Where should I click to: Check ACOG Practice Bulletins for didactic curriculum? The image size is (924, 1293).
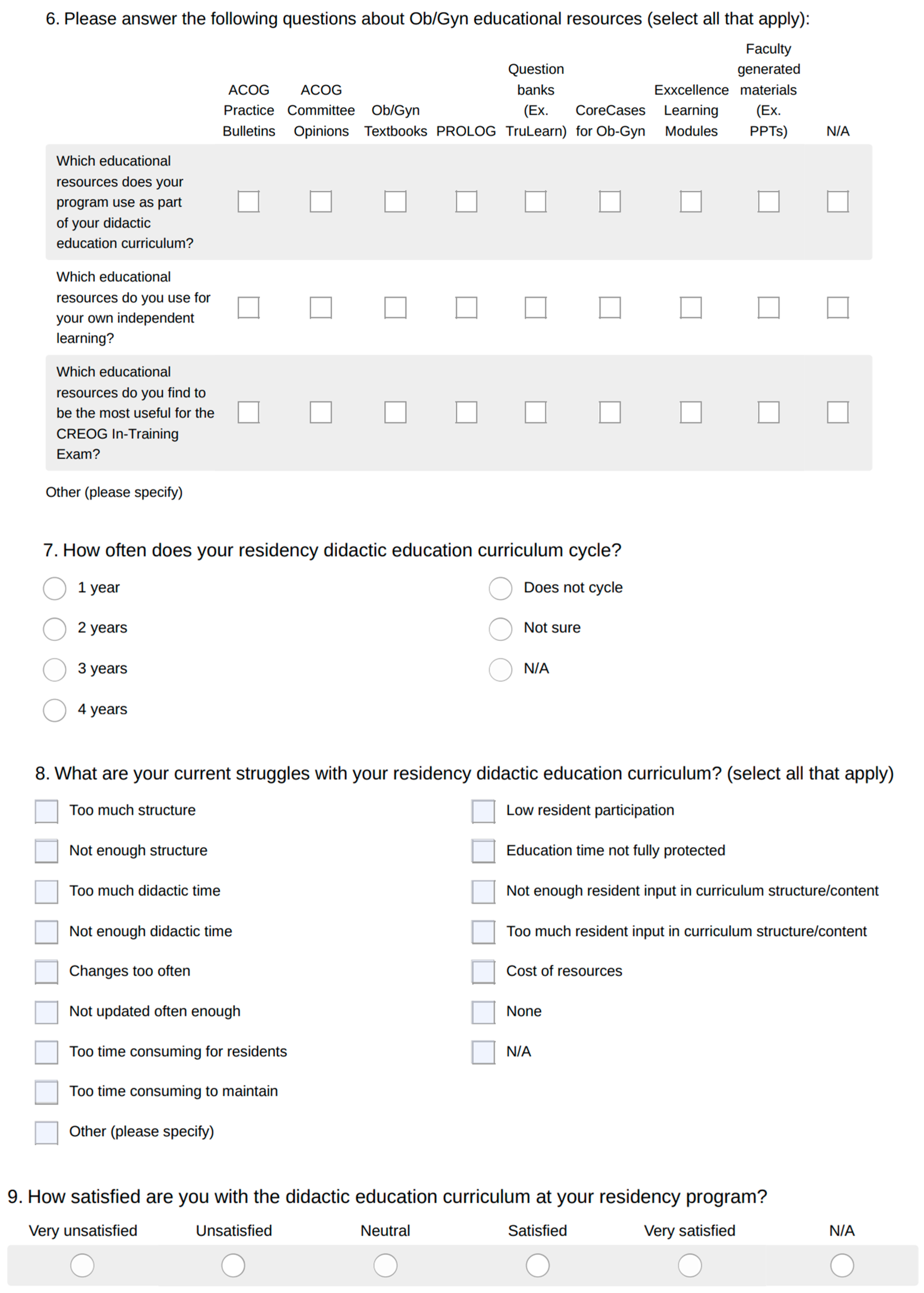pyautogui.click(x=249, y=201)
